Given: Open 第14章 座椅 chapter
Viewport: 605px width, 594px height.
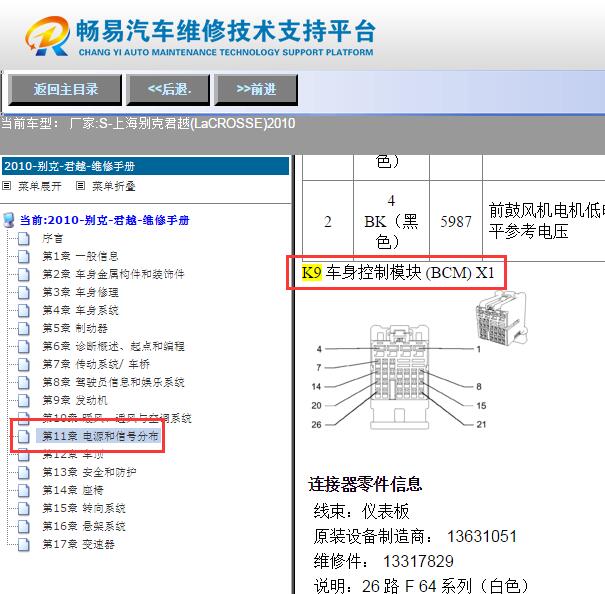Looking at the screenshot, I should click(73, 490).
